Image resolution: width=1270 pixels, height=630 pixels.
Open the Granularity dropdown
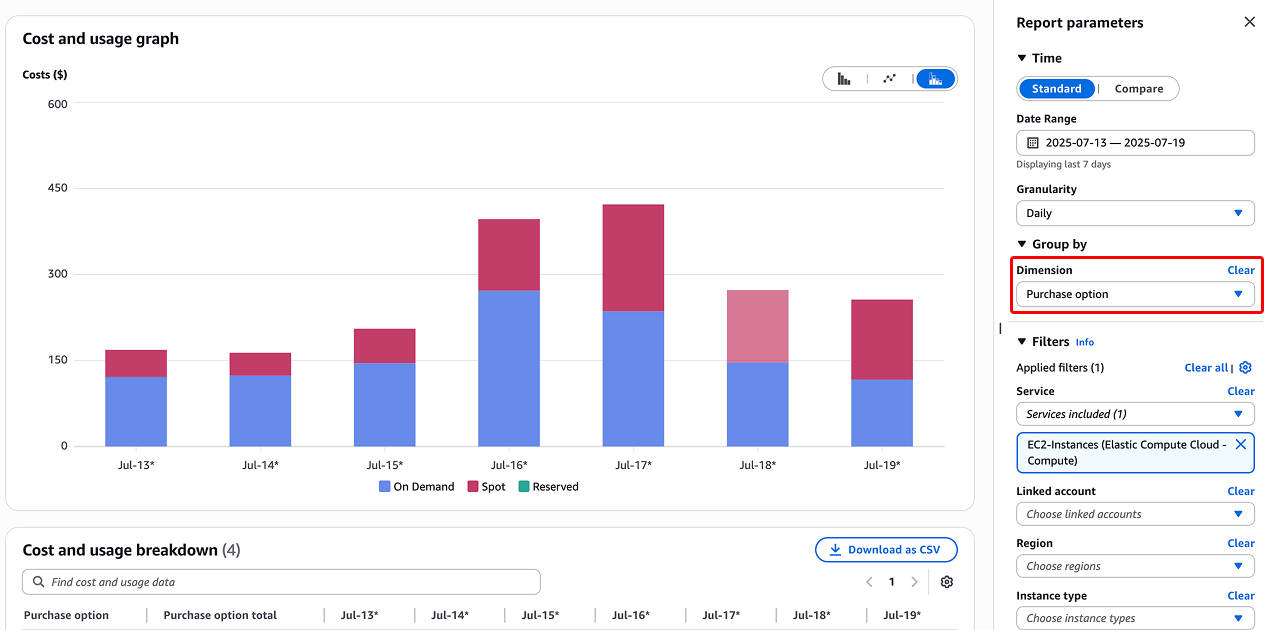(1135, 213)
